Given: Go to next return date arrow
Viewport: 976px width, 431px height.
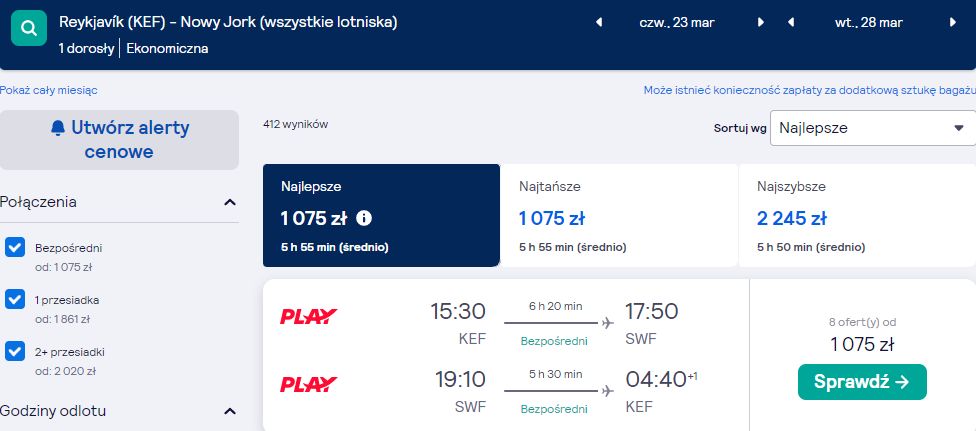Looking at the screenshot, I should tap(952, 22).
